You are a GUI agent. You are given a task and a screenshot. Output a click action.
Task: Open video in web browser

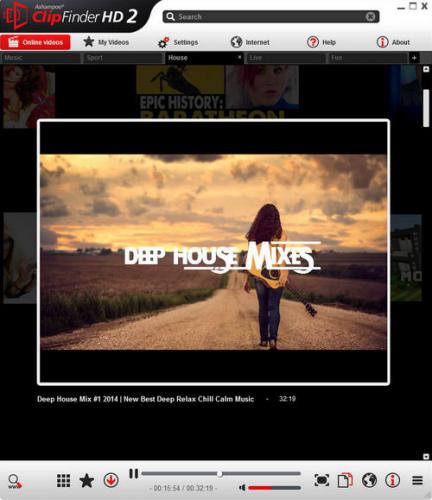(x=369, y=480)
